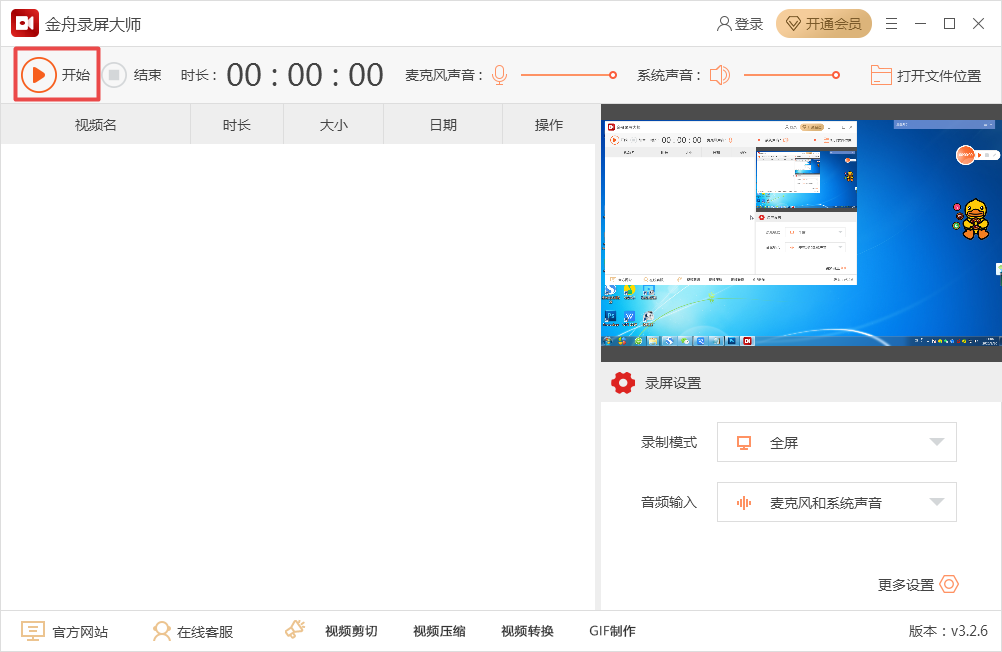Adjust the system sound volume slider handle
This screenshot has height=652, width=1002.
coord(836,75)
